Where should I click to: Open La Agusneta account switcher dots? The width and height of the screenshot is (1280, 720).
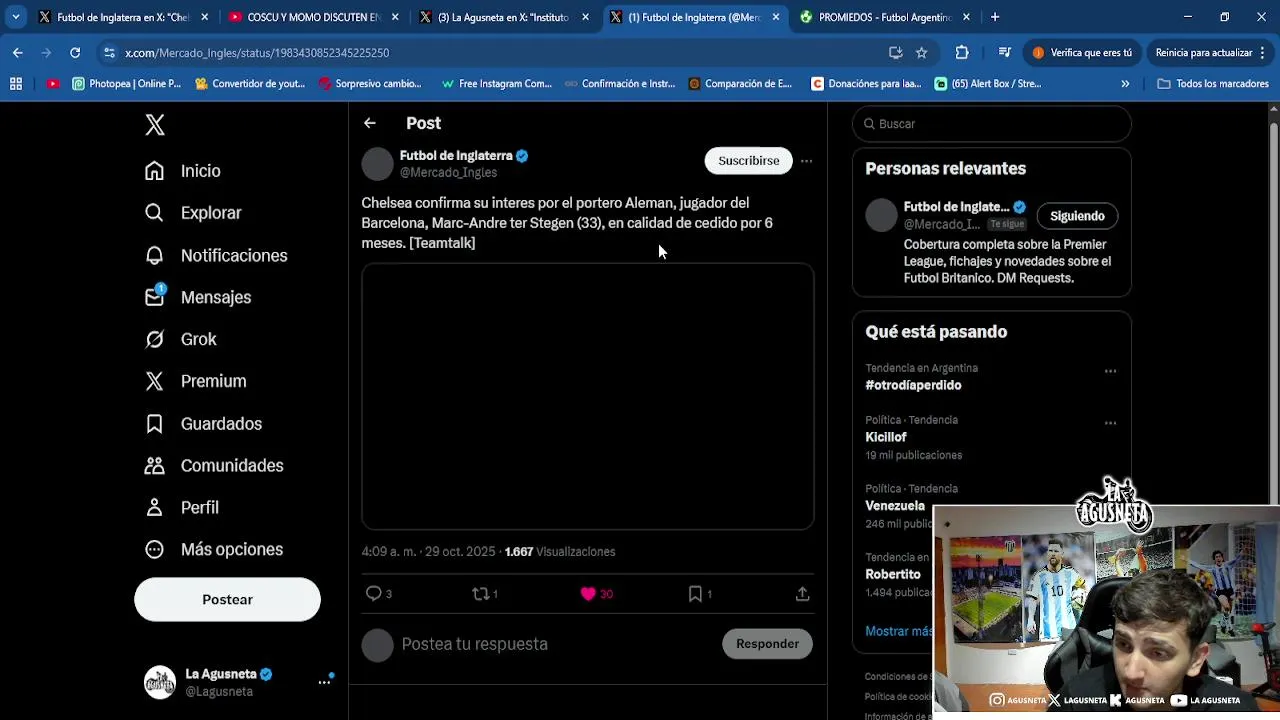point(324,682)
